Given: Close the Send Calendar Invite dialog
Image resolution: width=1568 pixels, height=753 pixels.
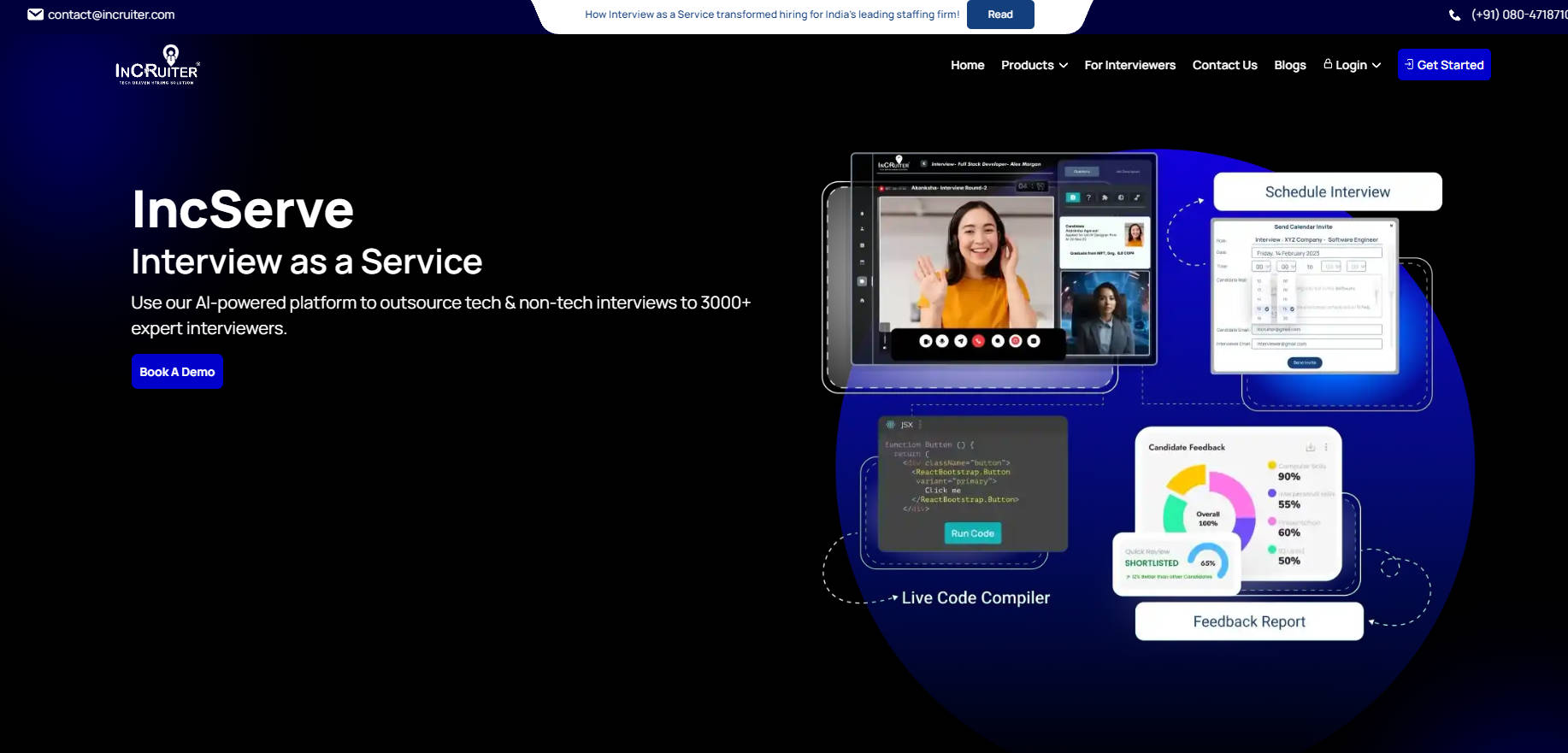Looking at the screenshot, I should point(1391,226).
